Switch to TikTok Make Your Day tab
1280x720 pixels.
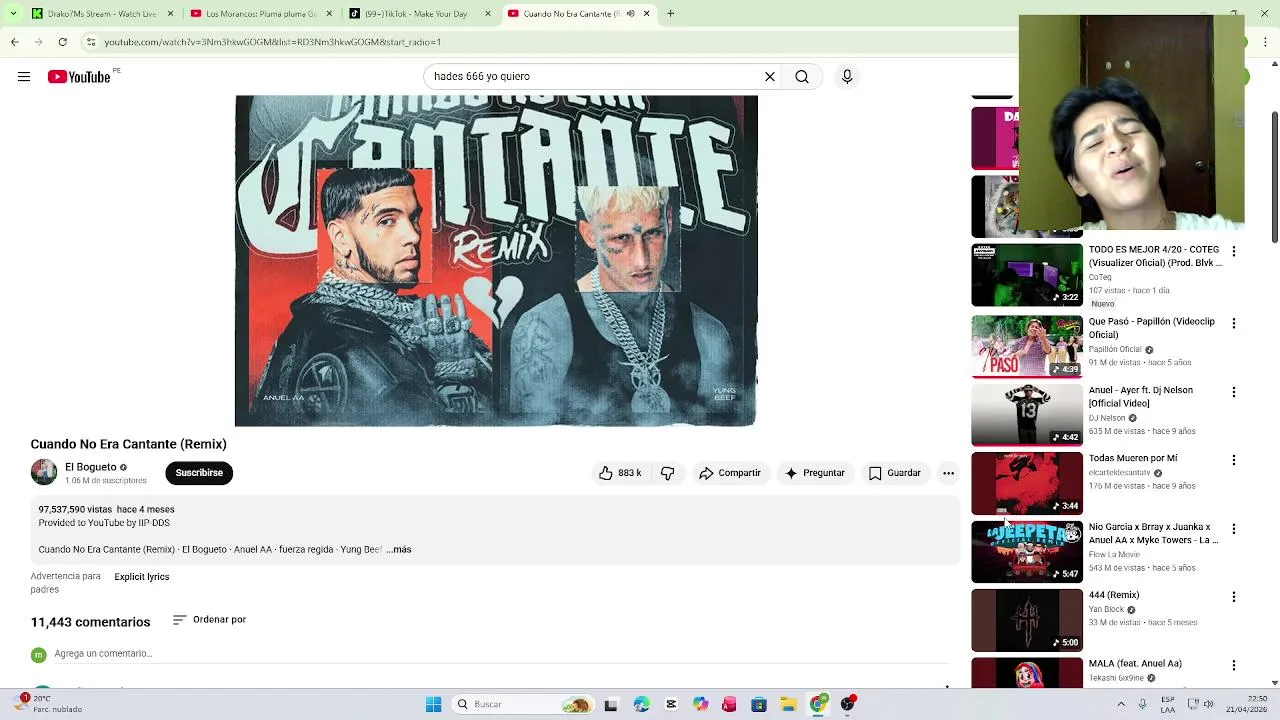[x=420, y=13]
